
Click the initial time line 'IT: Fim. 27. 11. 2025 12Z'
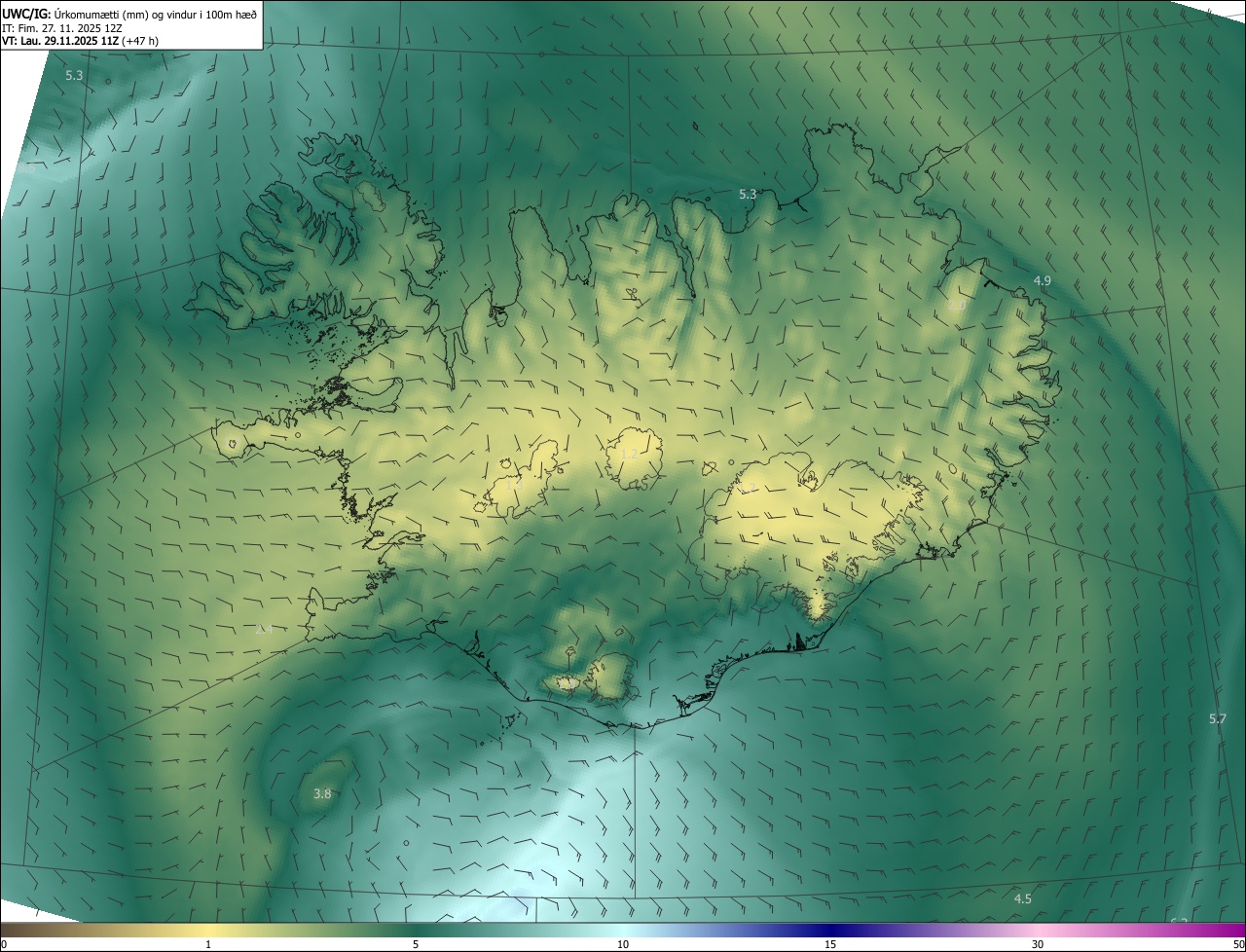tap(61, 28)
